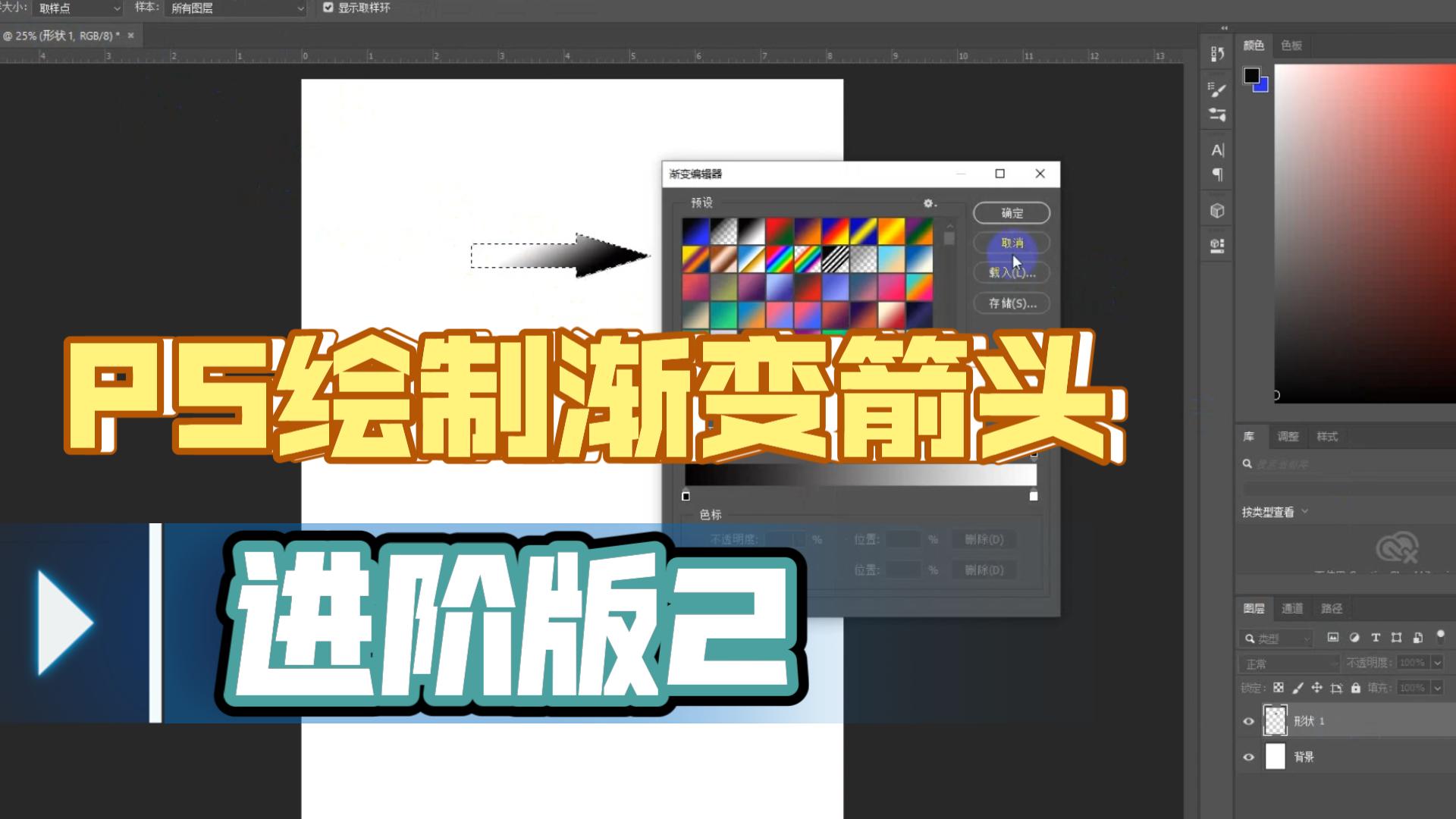Filter layers by type layer icon

coord(1376,638)
